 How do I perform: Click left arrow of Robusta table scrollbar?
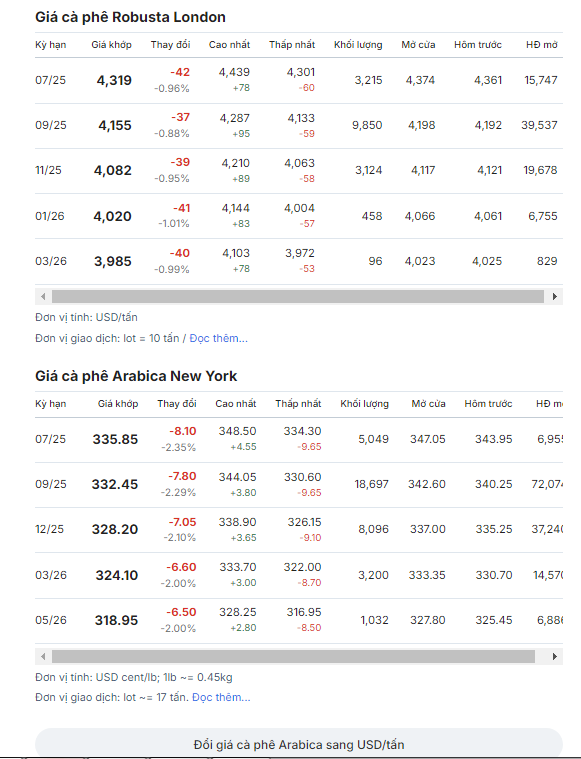coord(43,296)
